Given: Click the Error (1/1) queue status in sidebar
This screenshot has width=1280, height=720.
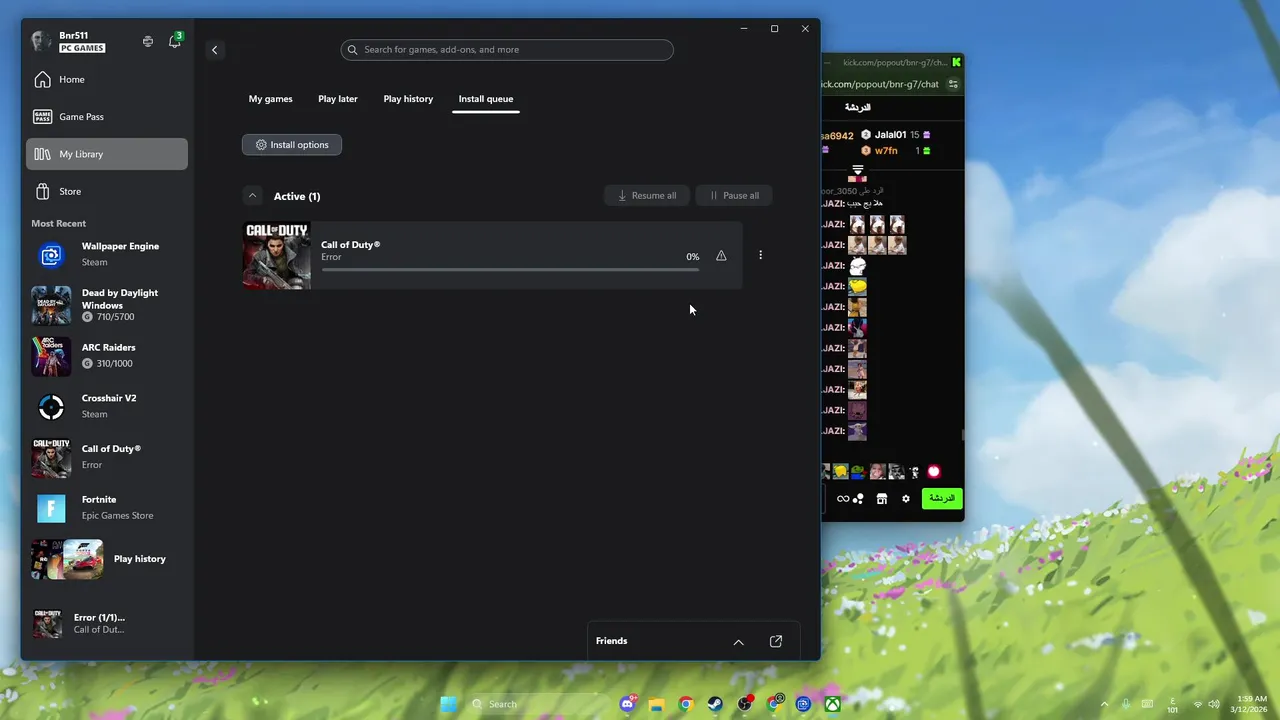Looking at the screenshot, I should coord(107,623).
